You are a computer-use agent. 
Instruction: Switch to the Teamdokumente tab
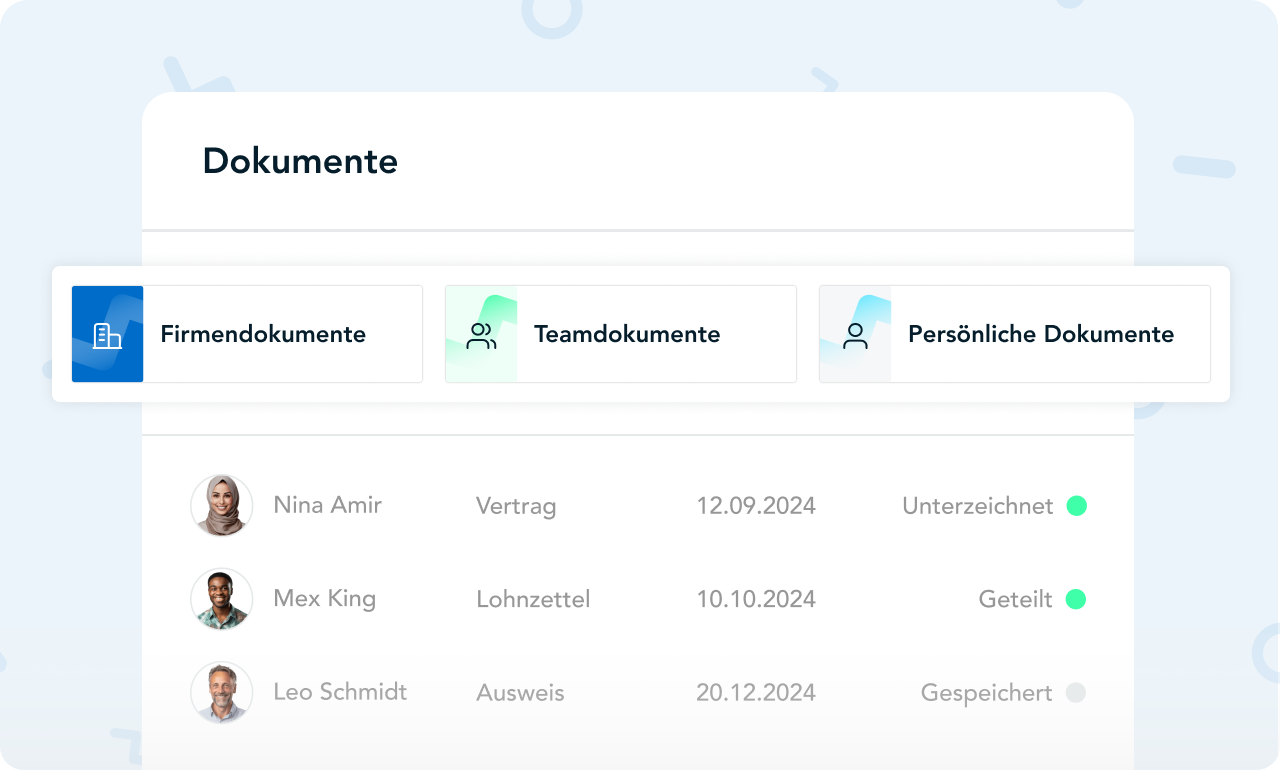tap(627, 334)
